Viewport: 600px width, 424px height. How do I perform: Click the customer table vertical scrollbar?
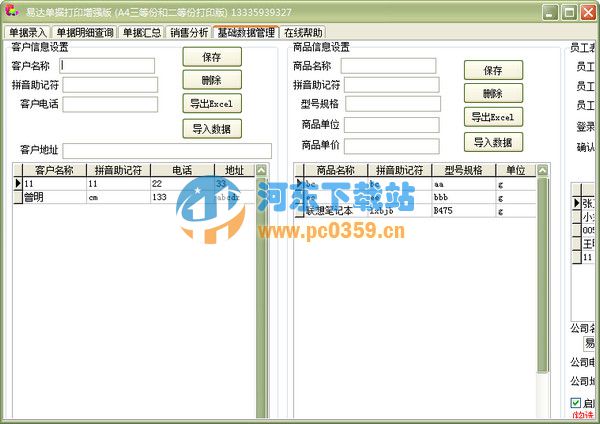pyautogui.click(x=261, y=297)
